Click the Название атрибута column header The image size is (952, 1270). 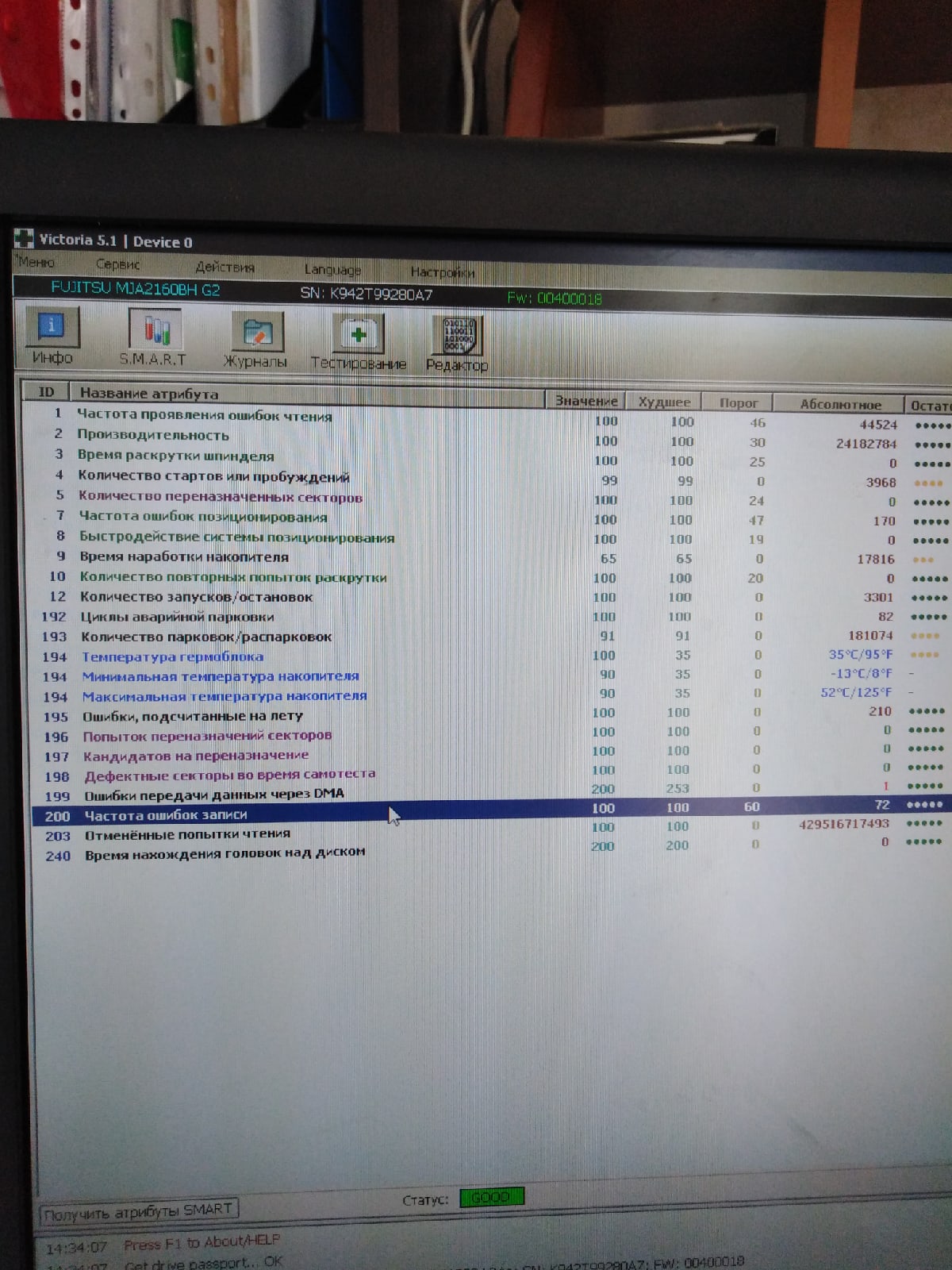pyautogui.click(x=149, y=394)
